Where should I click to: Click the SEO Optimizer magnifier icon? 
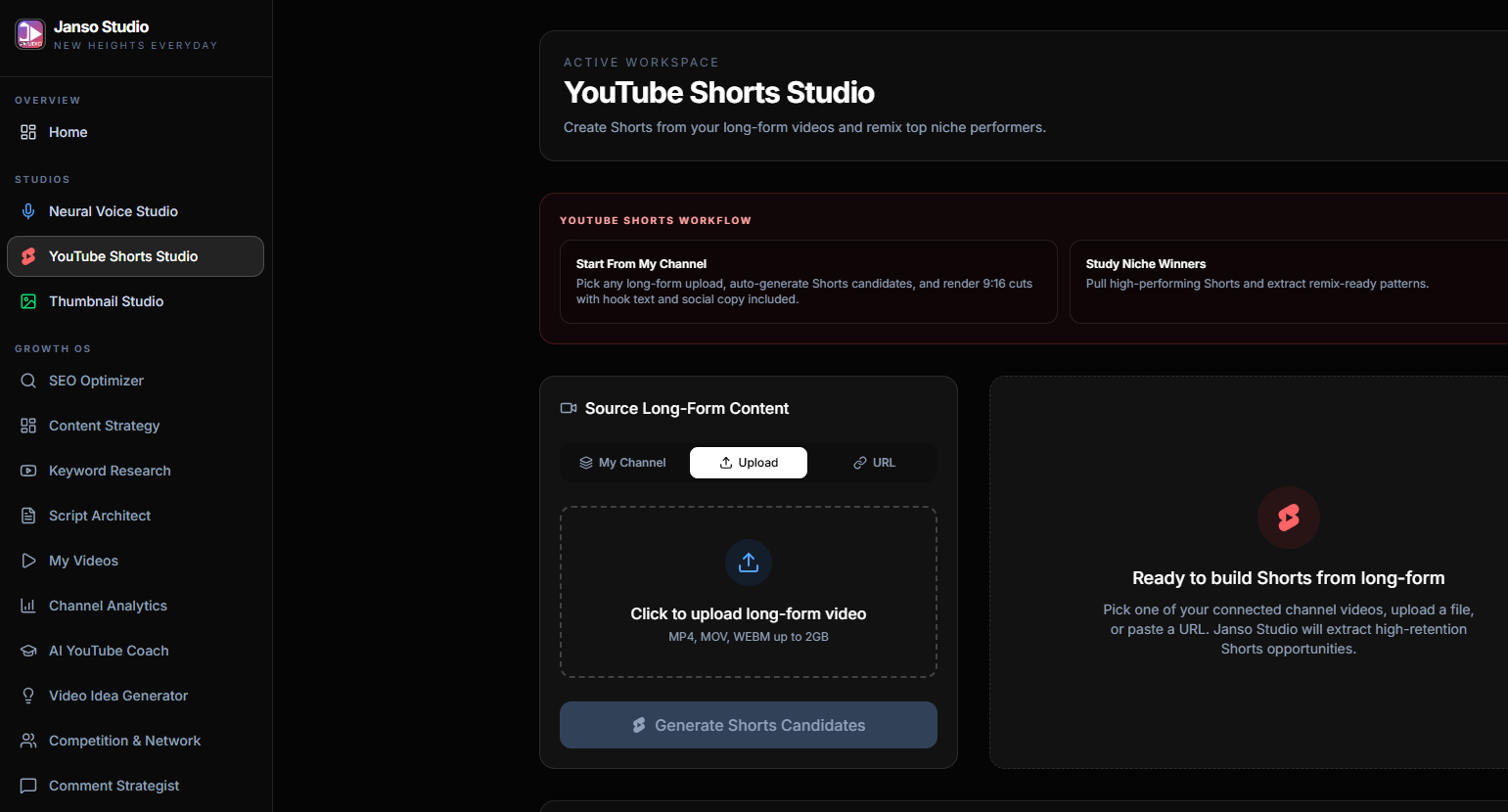click(x=28, y=381)
